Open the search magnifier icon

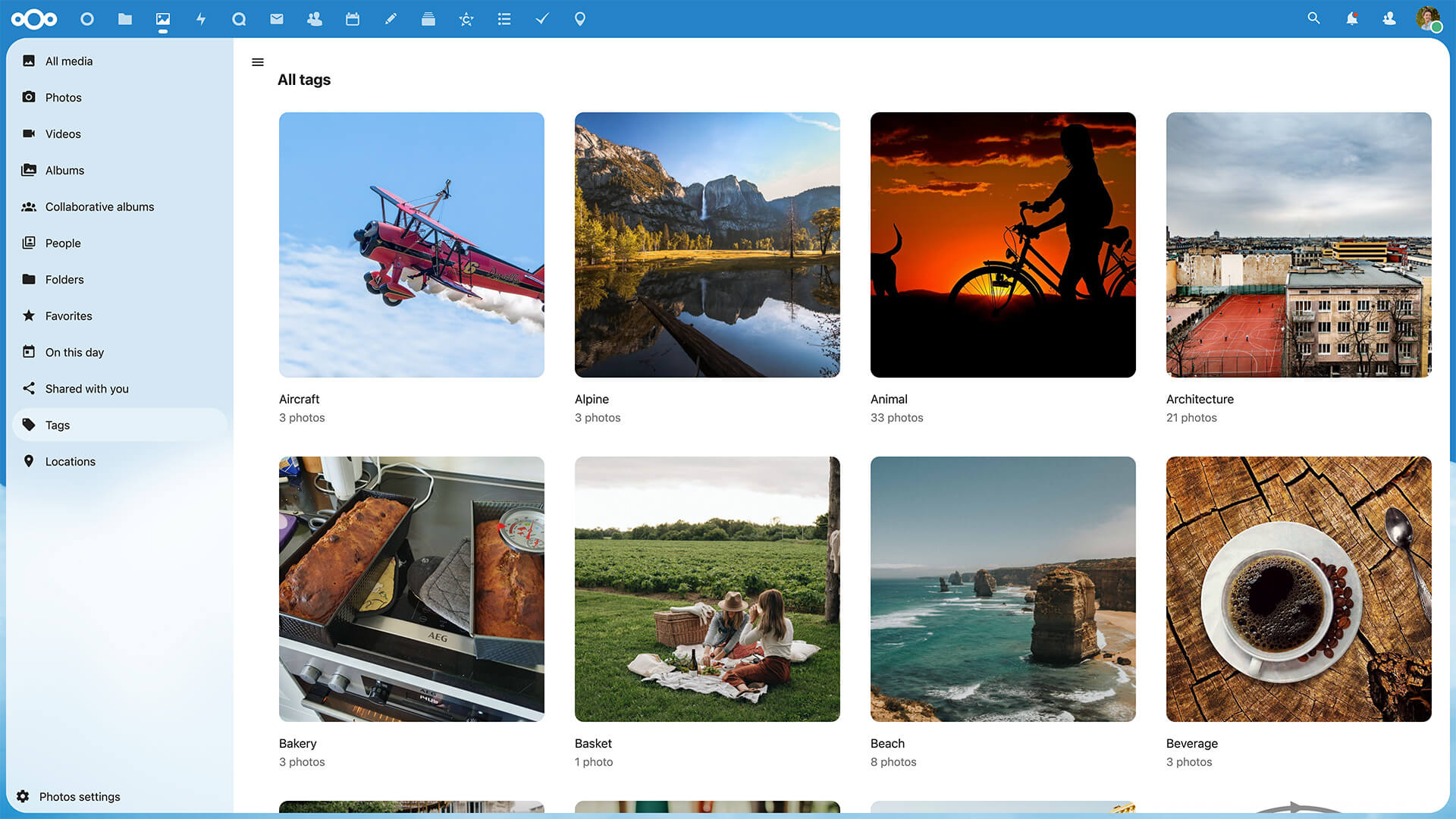coord(1314,18)
